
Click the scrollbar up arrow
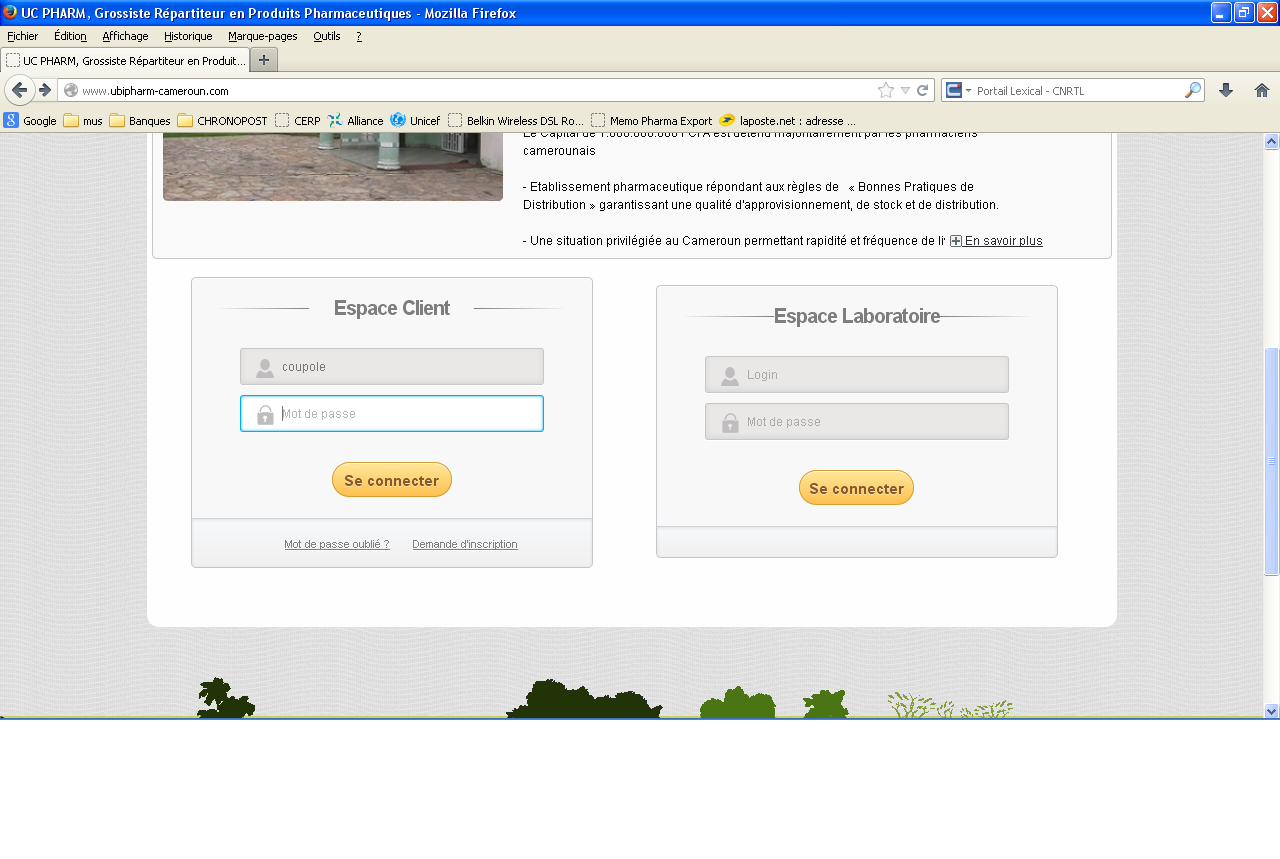(x=1272, y=141)
